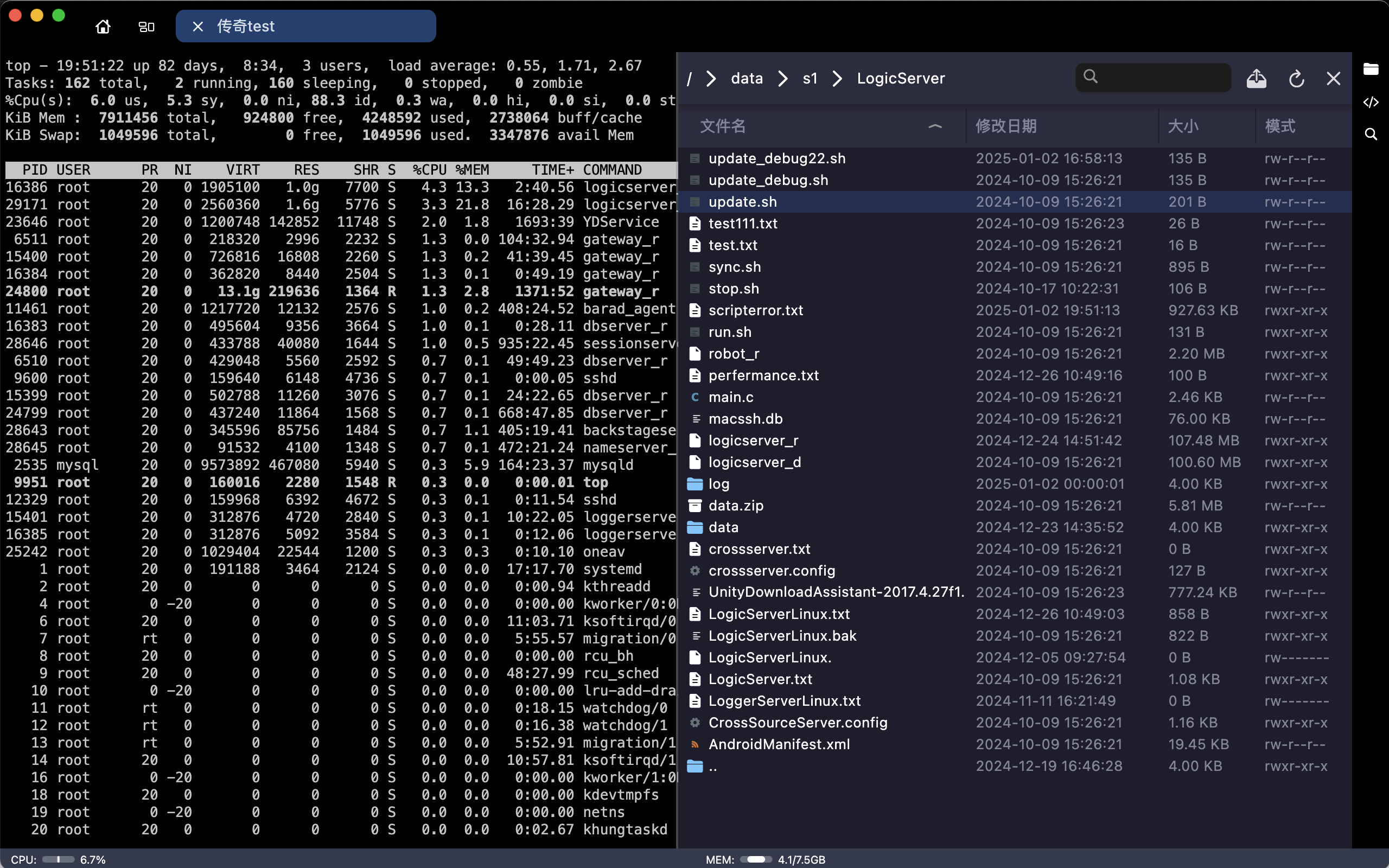Select the run.sh file
This screenshot has height=868, width=1389.
point(730,332)
